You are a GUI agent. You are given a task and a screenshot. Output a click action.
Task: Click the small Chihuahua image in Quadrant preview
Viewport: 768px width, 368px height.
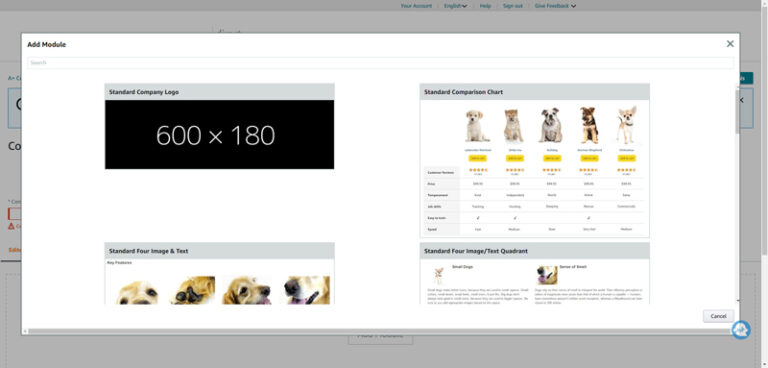point(439,275)
